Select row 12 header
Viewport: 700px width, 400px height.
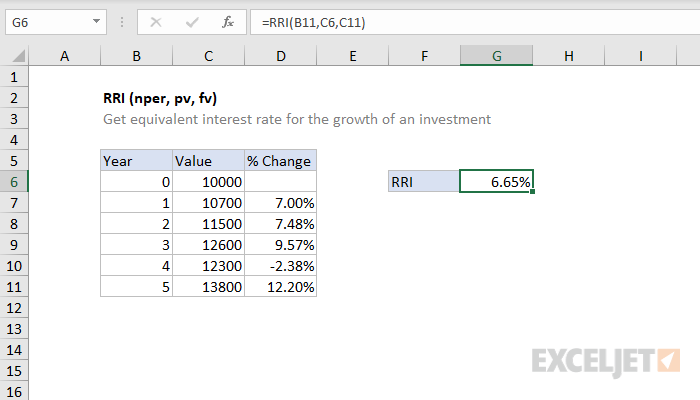tap(14, 308)
